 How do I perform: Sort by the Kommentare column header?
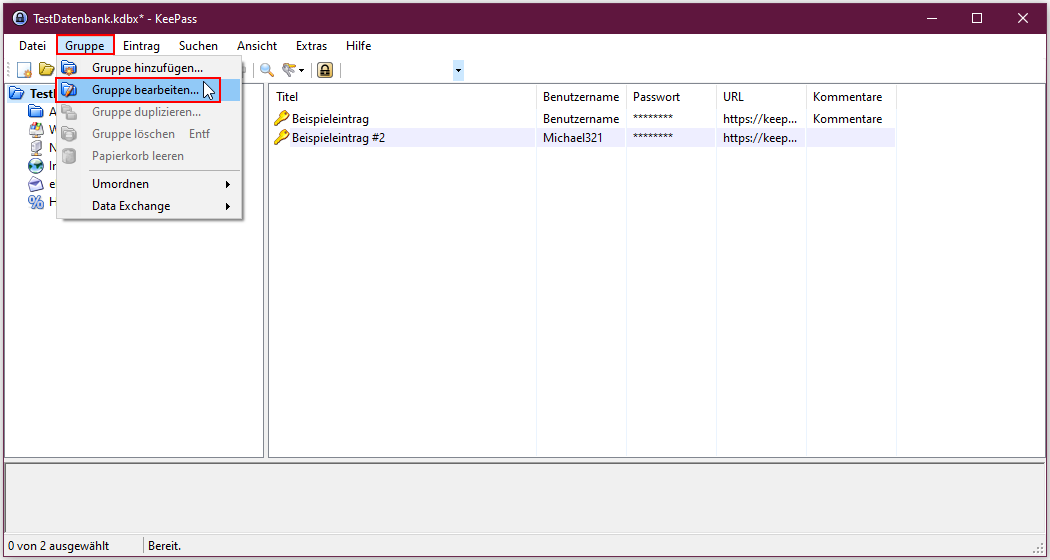click(x=851, y=97)
